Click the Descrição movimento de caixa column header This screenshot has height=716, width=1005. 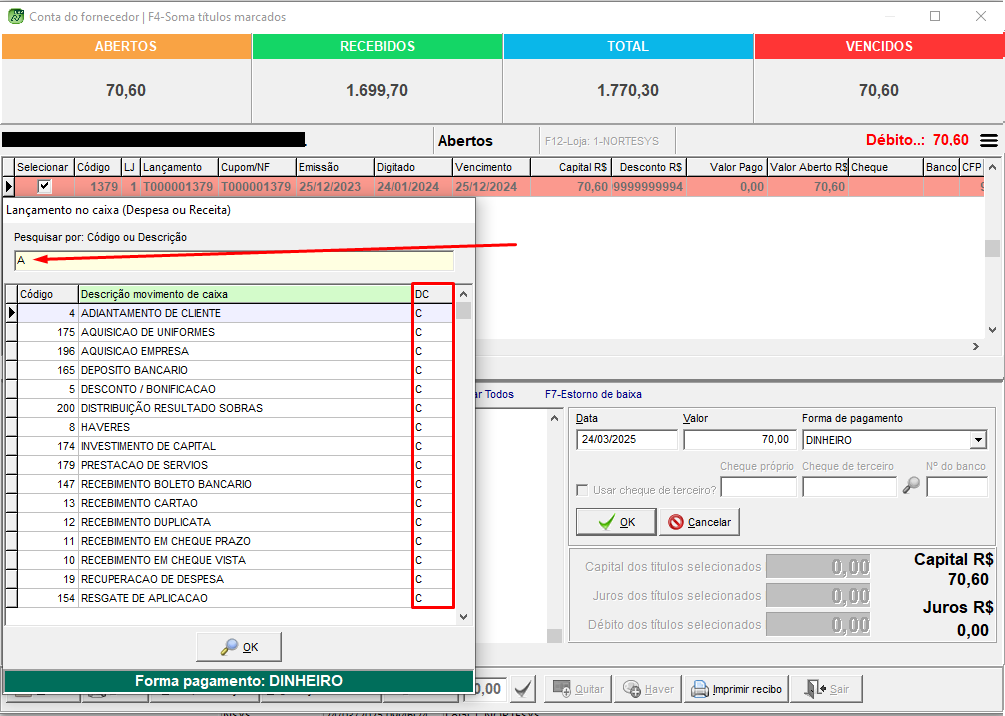click(x=245, y=294)
